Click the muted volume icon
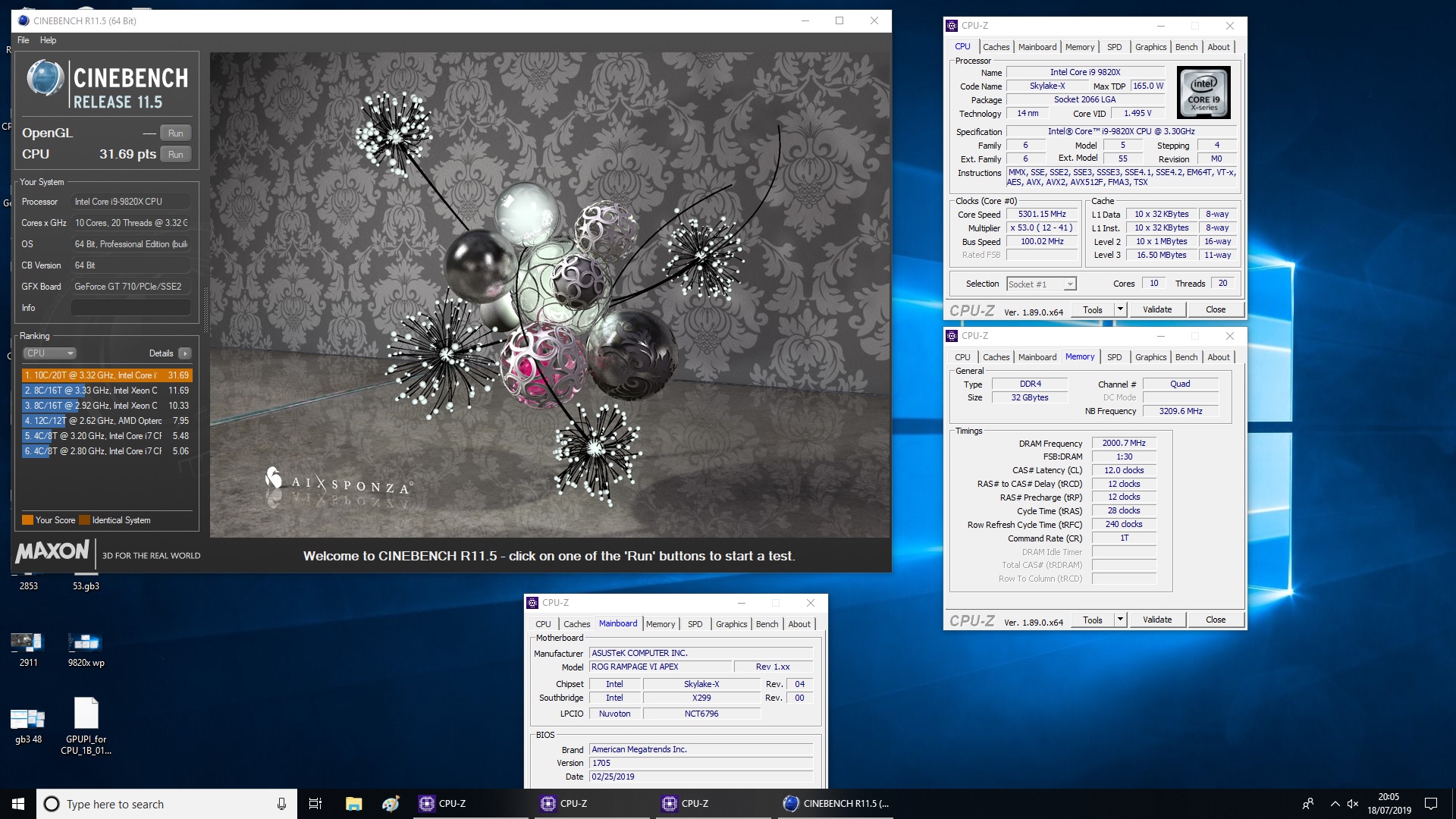 point(1353,804)
